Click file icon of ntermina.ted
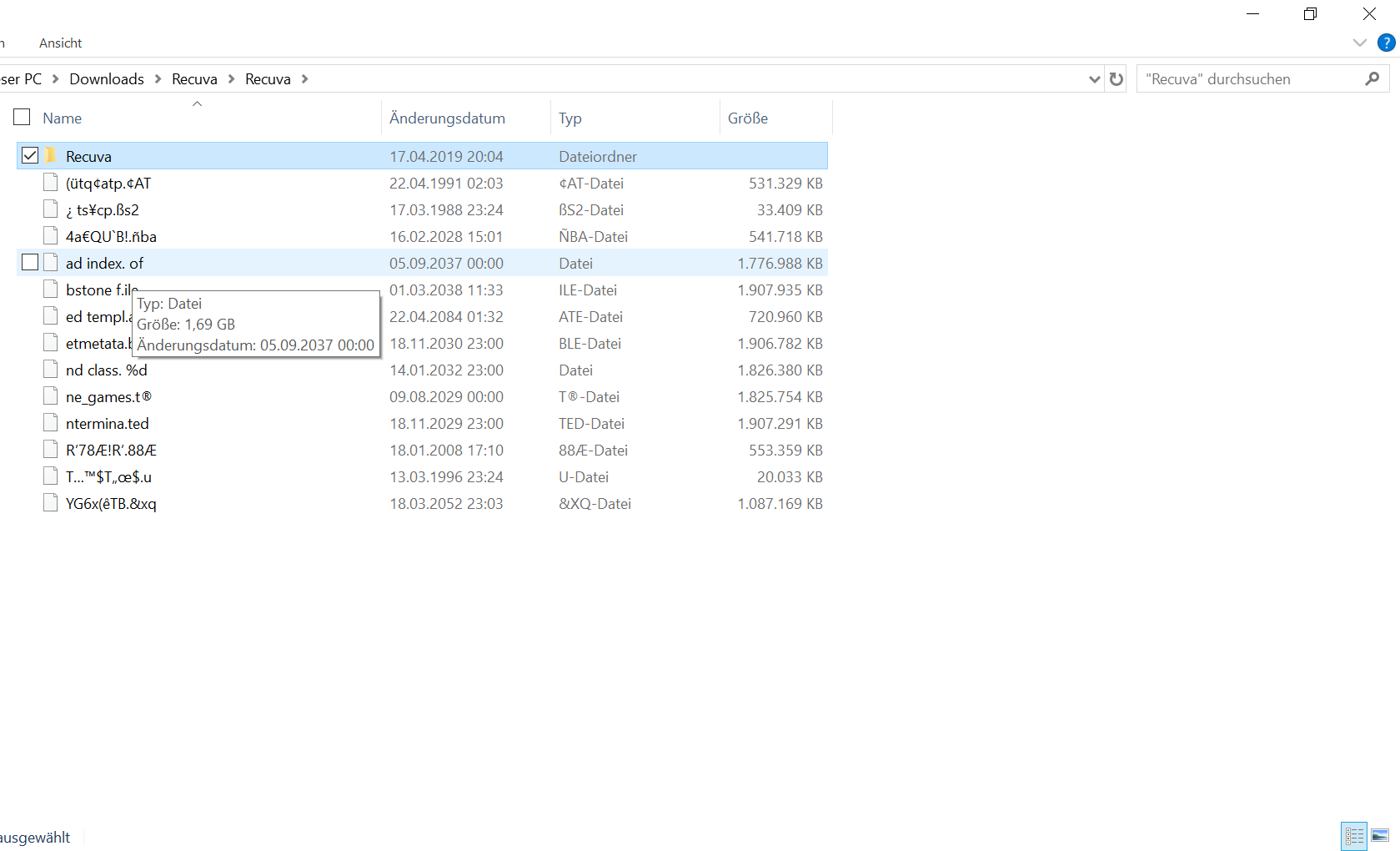 51,423
